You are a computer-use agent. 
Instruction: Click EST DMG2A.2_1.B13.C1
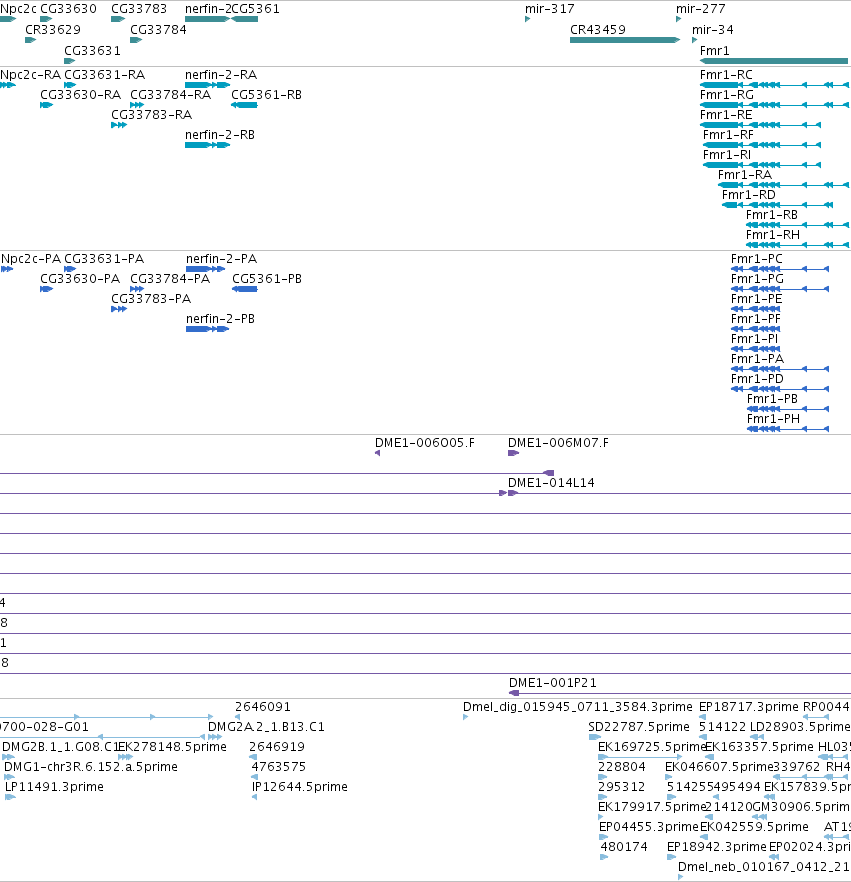pyautogui.click(x=267, y=727)
